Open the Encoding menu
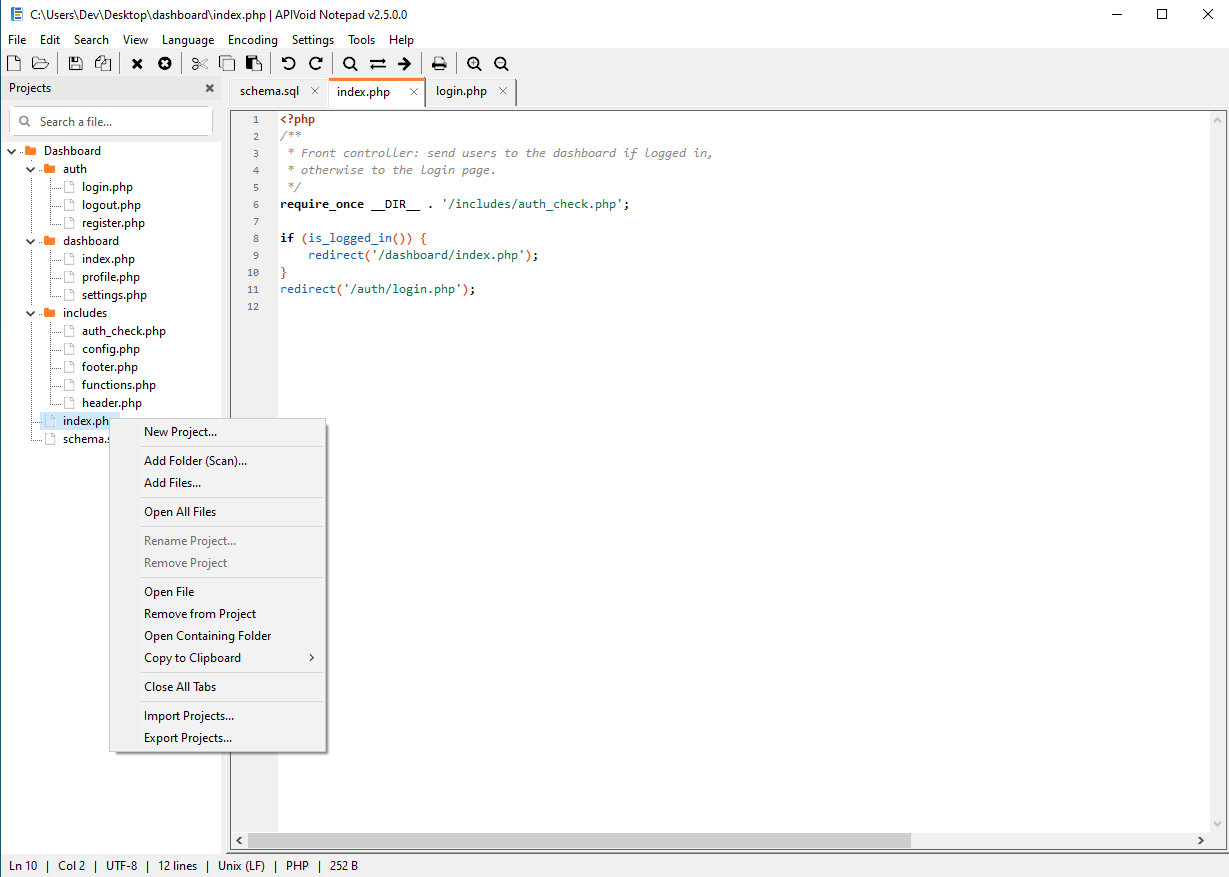The width and height of the screenshot is (1229, 877). point(253,40)
